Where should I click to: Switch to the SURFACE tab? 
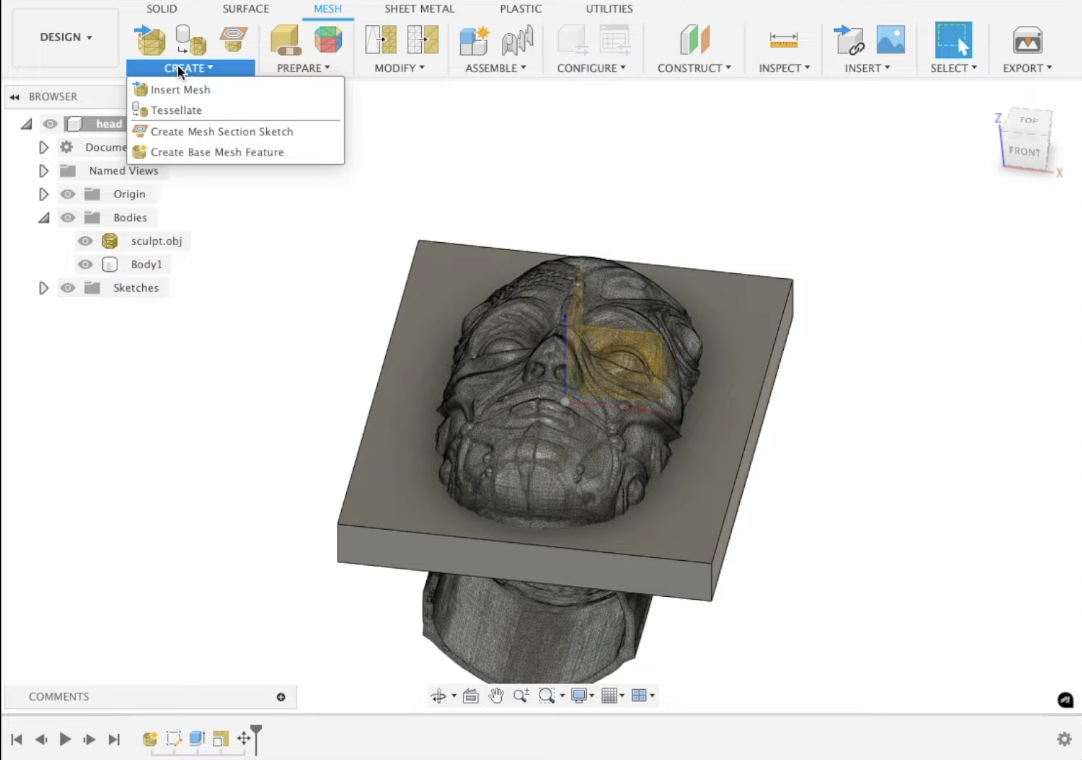point(246,8)
